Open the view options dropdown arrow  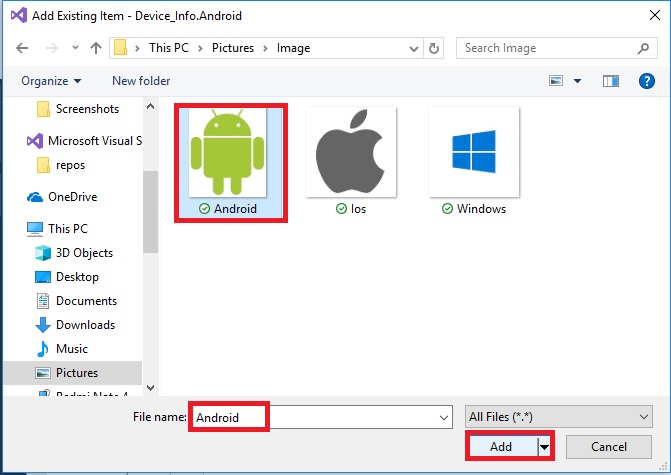[577, 81]
